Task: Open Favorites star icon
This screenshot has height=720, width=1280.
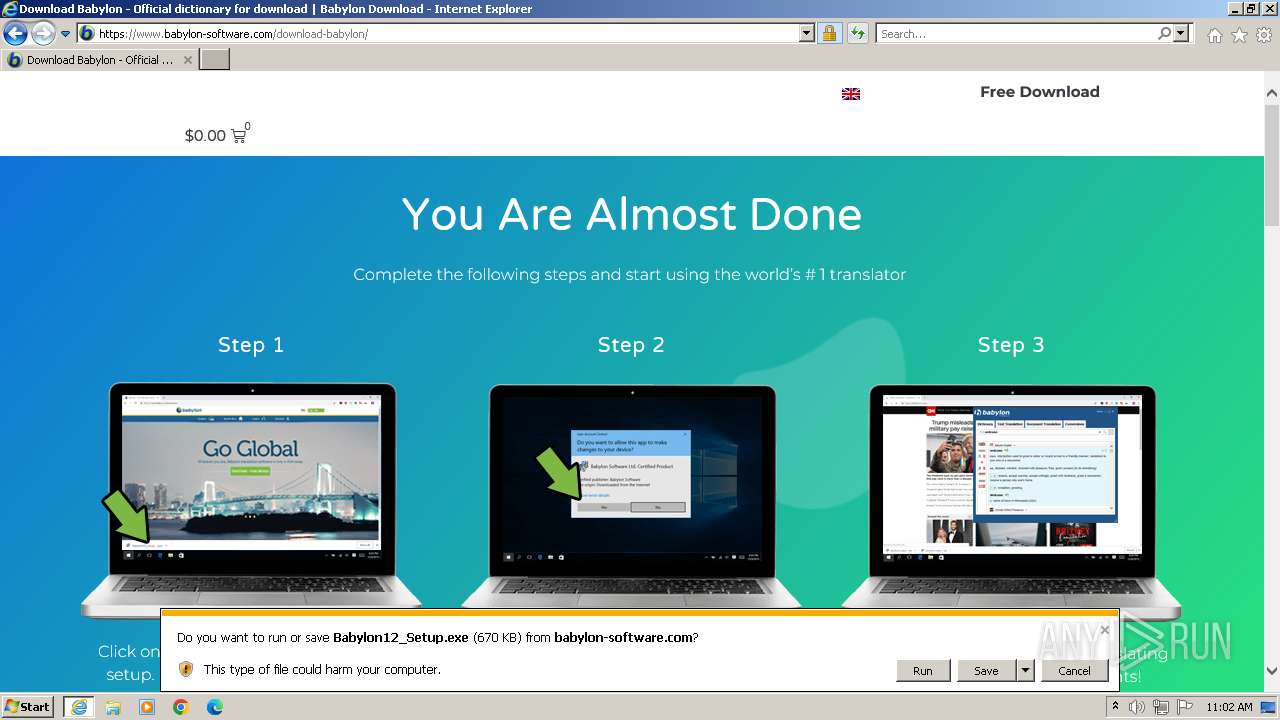Action: 1239,35
